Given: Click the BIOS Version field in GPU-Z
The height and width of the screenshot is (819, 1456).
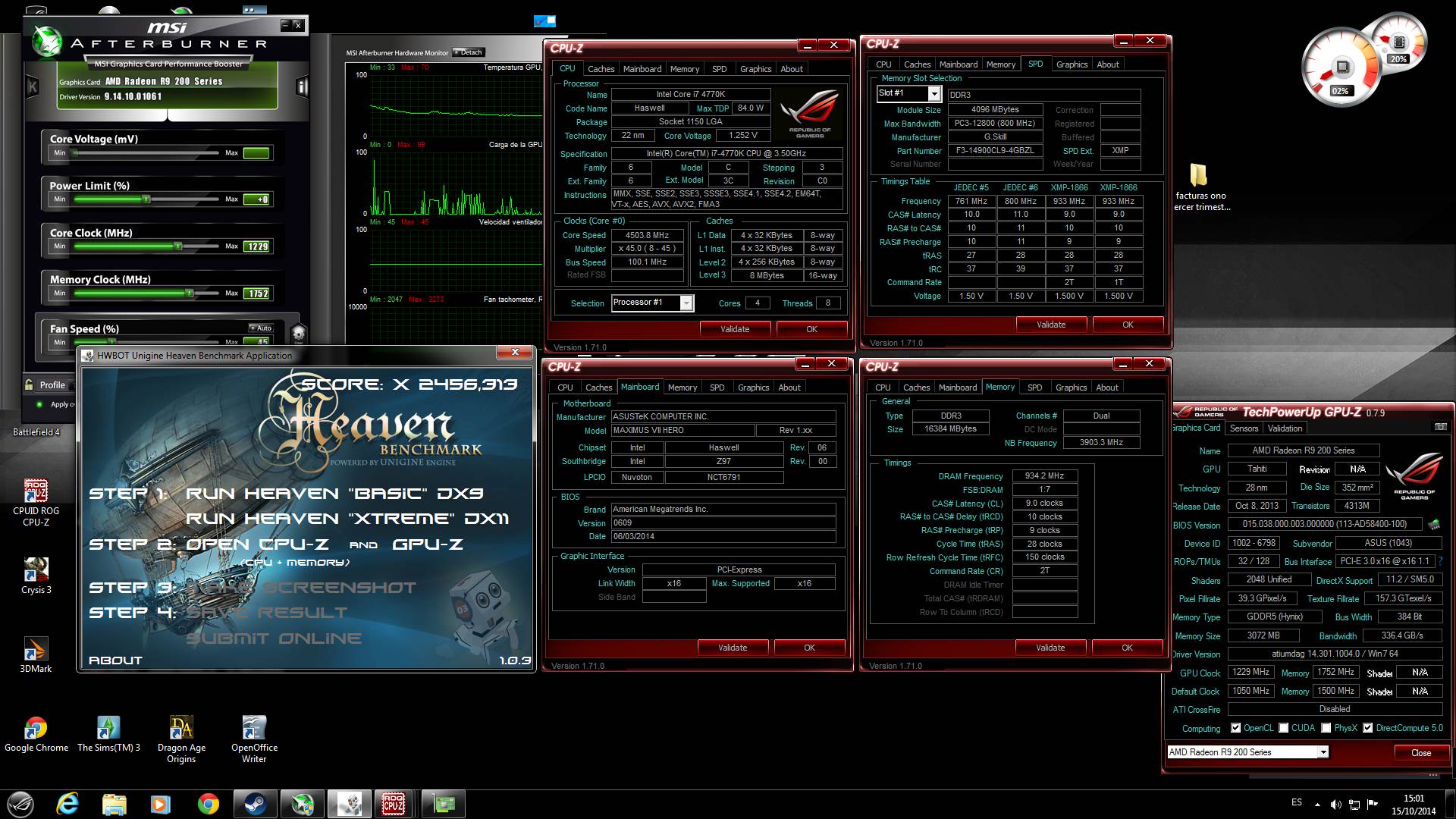Looking at the screenshot, I should tap(1325, 524).
